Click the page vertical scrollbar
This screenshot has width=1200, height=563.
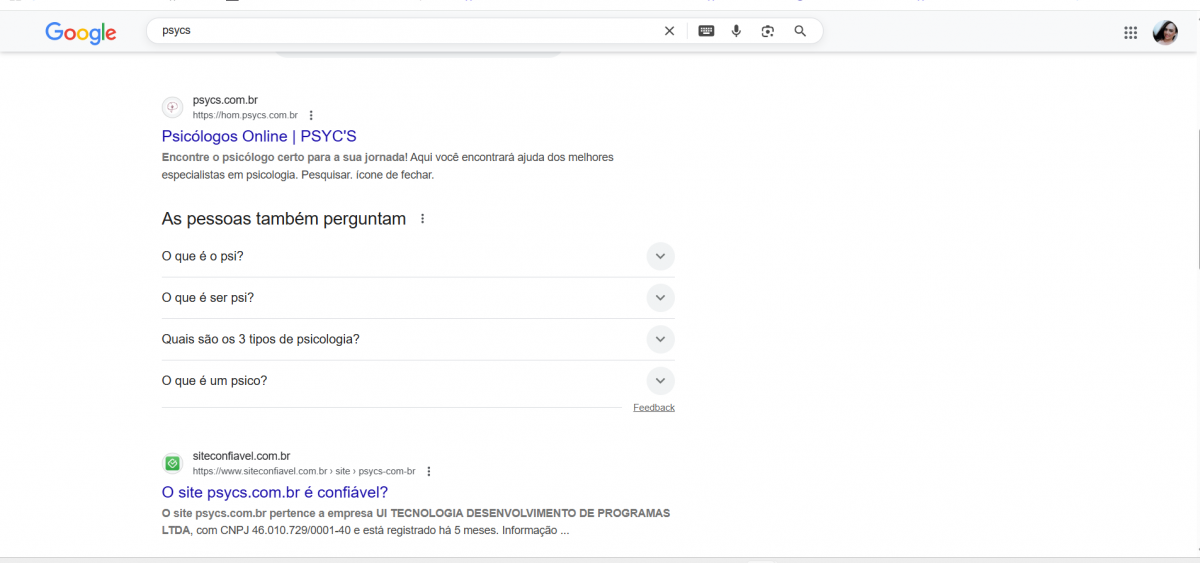coord(1195,200)
